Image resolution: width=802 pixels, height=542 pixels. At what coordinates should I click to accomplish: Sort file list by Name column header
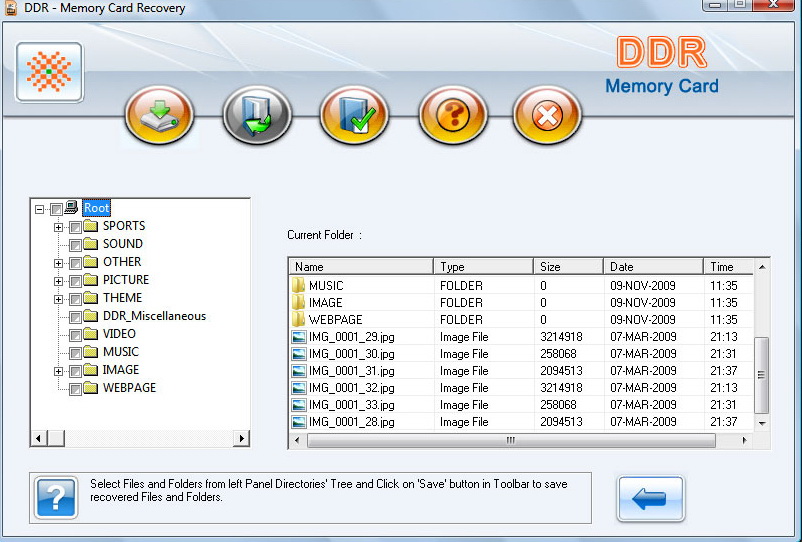tap(361, 267)
